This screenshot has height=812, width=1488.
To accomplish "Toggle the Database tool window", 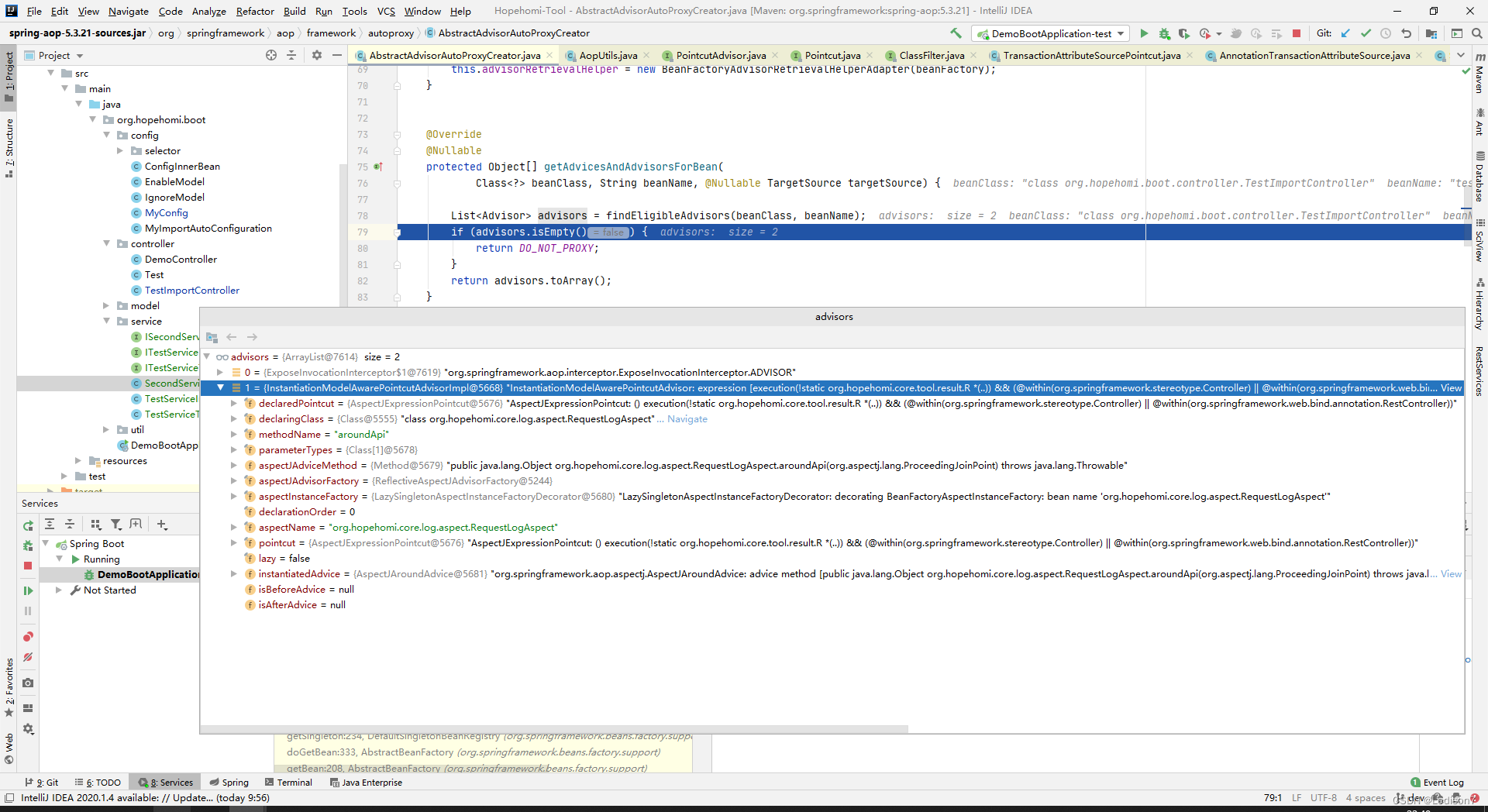I will 1479,177.
